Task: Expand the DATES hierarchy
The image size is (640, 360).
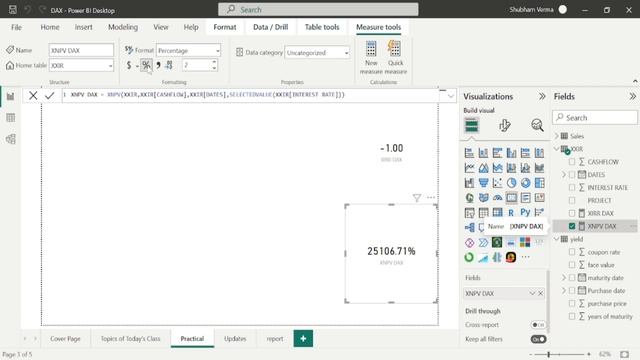Action: click(564, 175)
